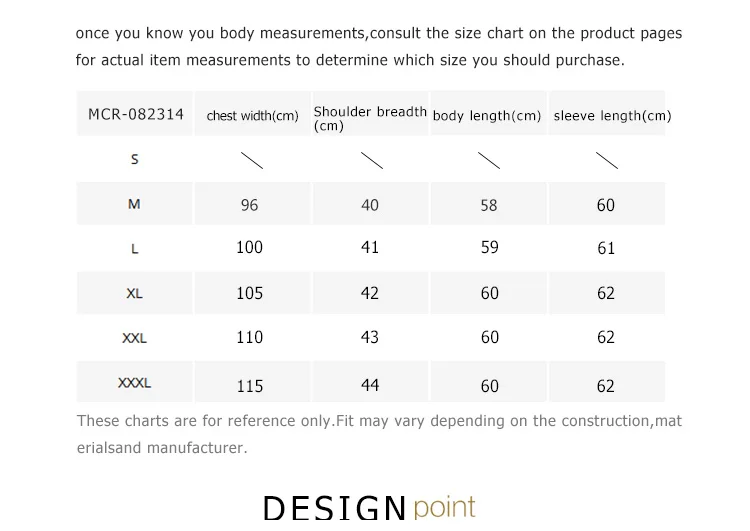Select the body length(cm) column header
The image size is (750, 531).
487,116
